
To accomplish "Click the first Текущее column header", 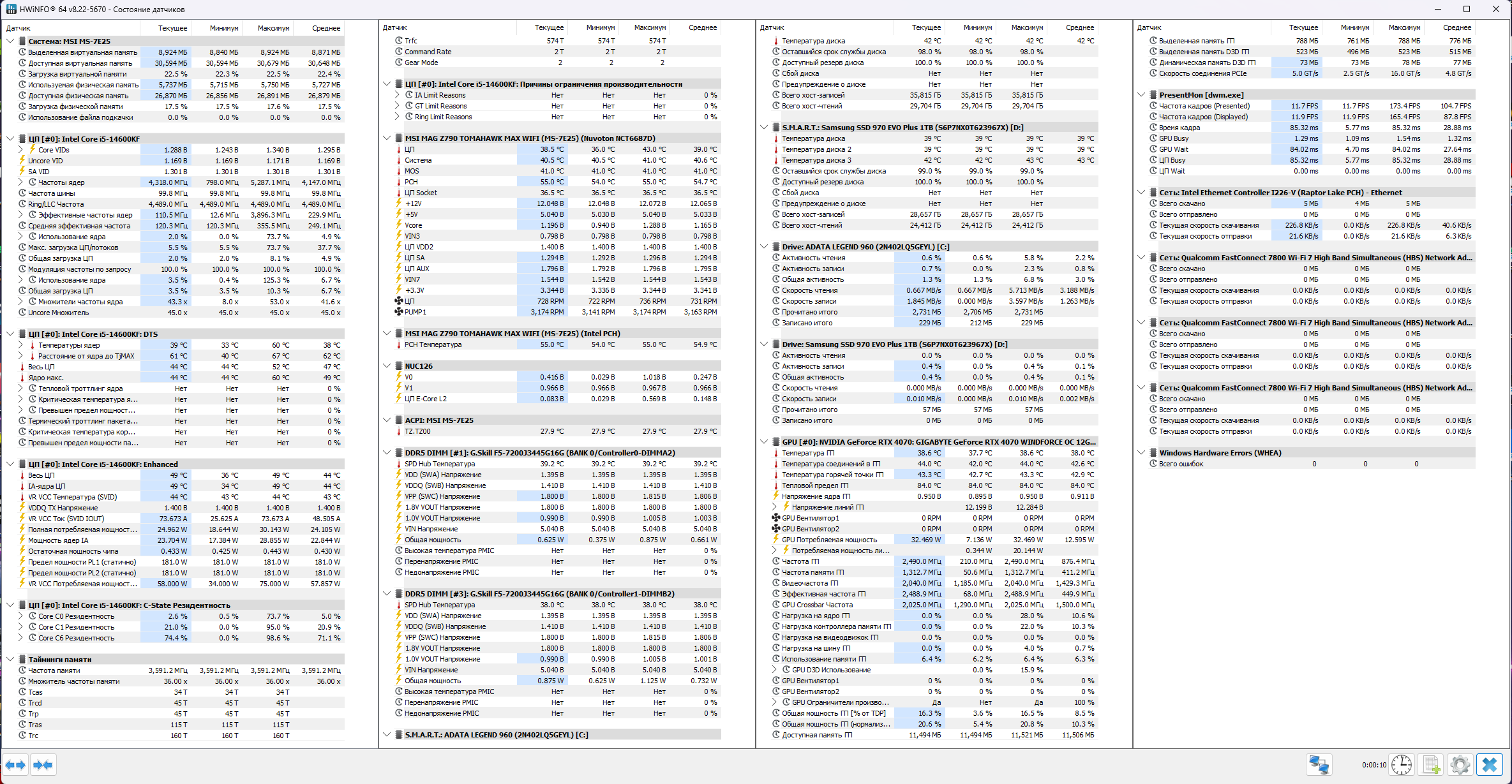I will coord(172,28).
